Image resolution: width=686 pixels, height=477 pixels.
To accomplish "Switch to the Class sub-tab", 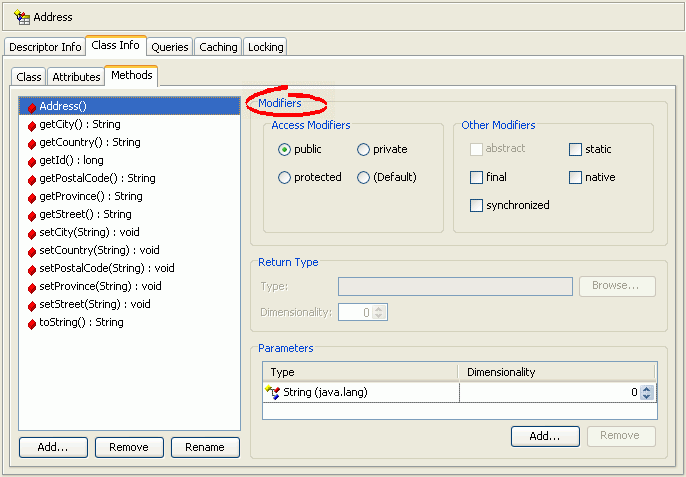I will [x=28, y=77].
